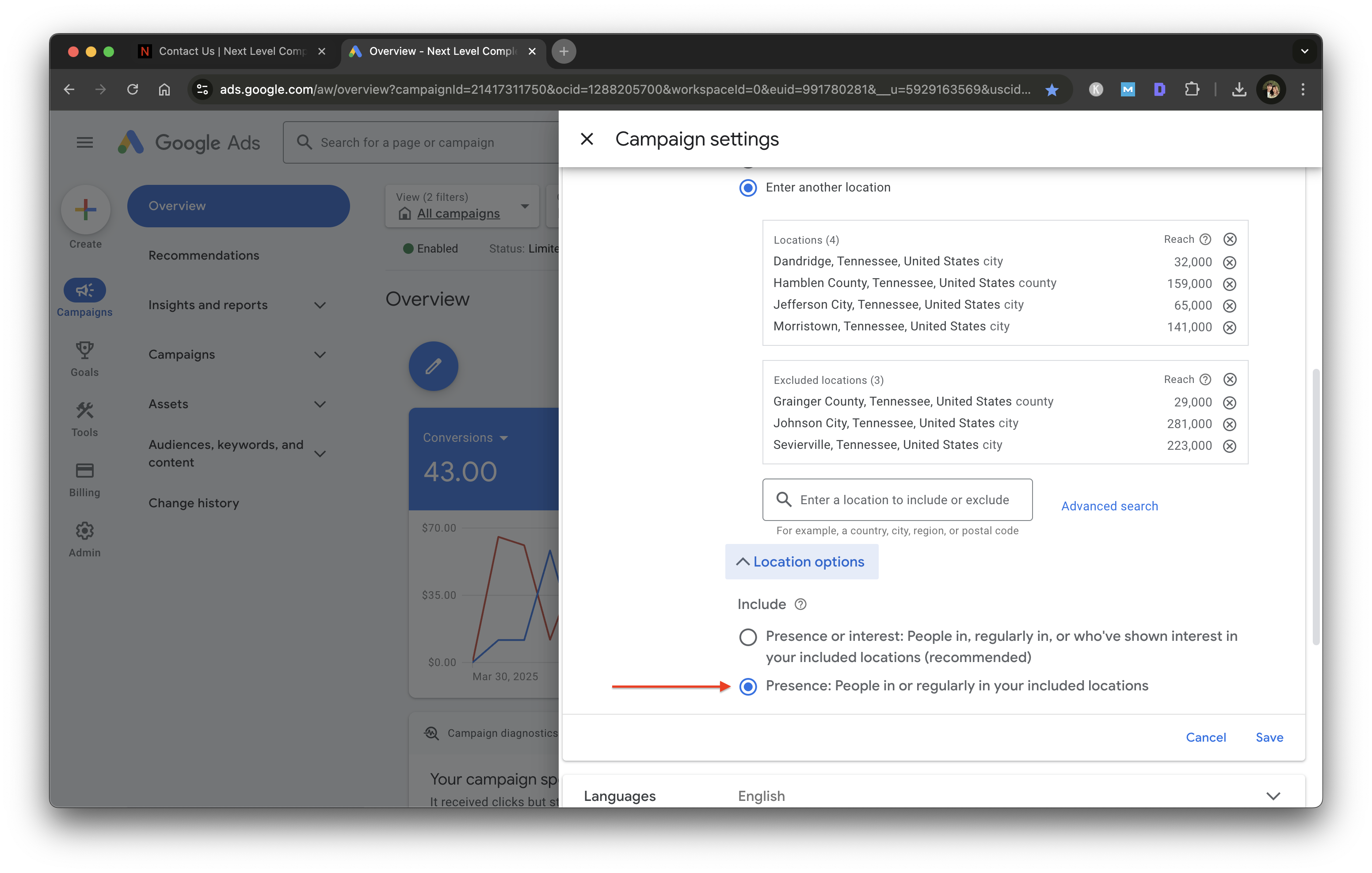The height and width of the screenshot is (873, 1372).
Task: Remove Jefferson City from targeted locations
Action: 1230,305
